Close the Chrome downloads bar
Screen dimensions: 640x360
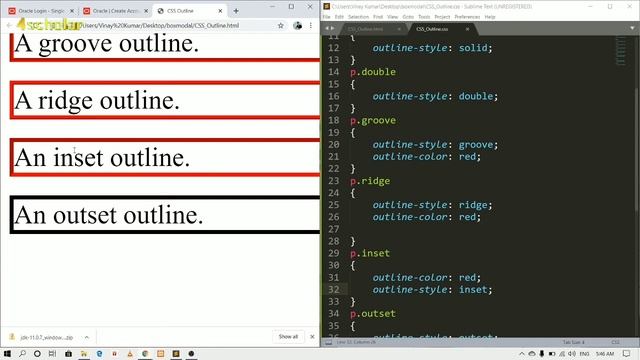coord(312,337)
